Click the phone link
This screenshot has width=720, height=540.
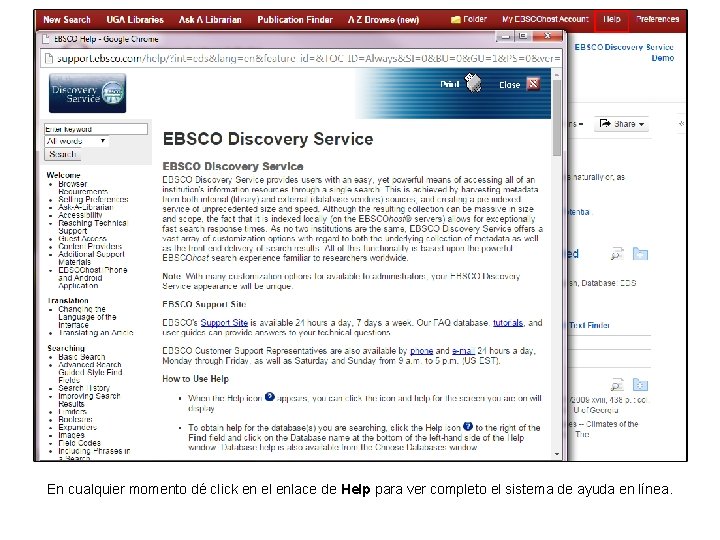click(422, 351)
